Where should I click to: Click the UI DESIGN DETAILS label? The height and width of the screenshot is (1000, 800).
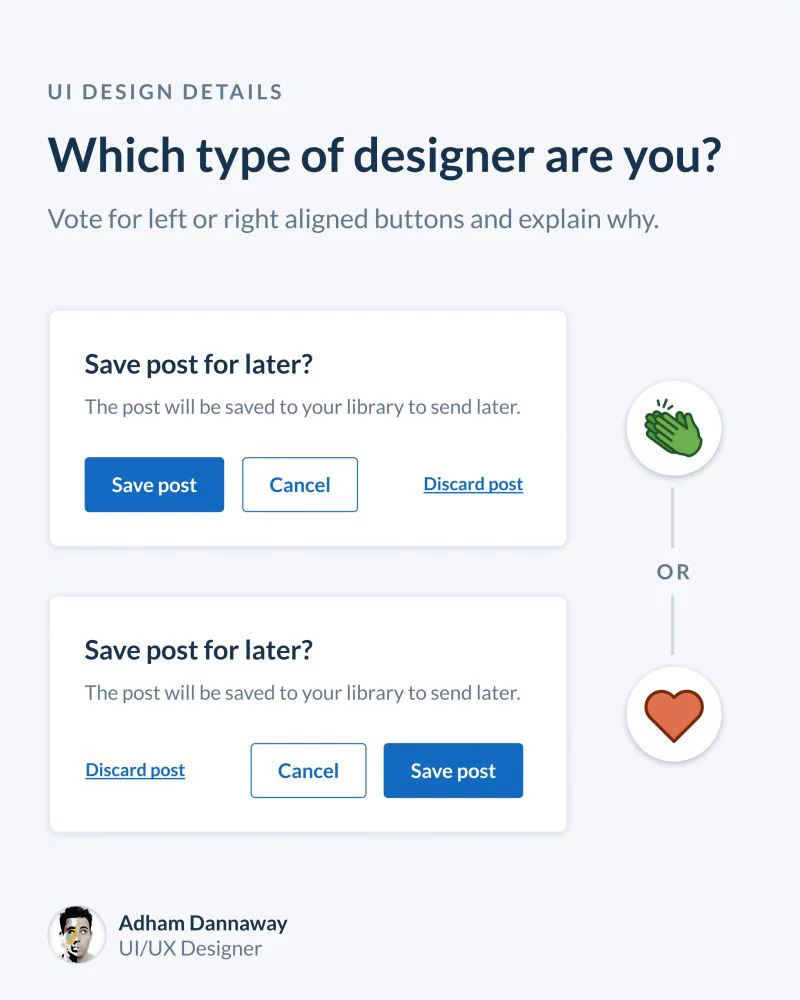165,92
